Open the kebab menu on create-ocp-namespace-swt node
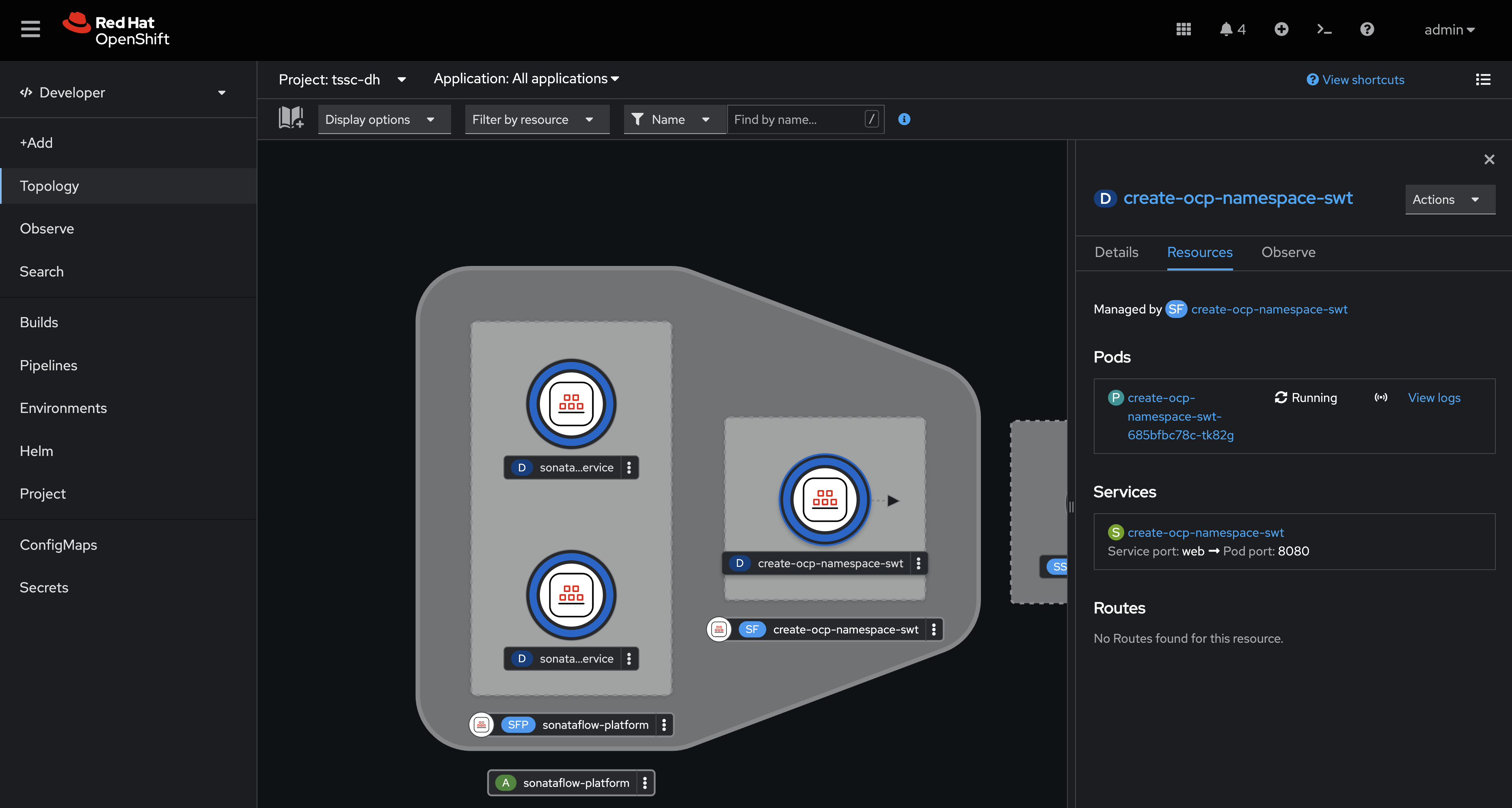The height and width of the screenshot is (808, 1512). click(918, 563)
